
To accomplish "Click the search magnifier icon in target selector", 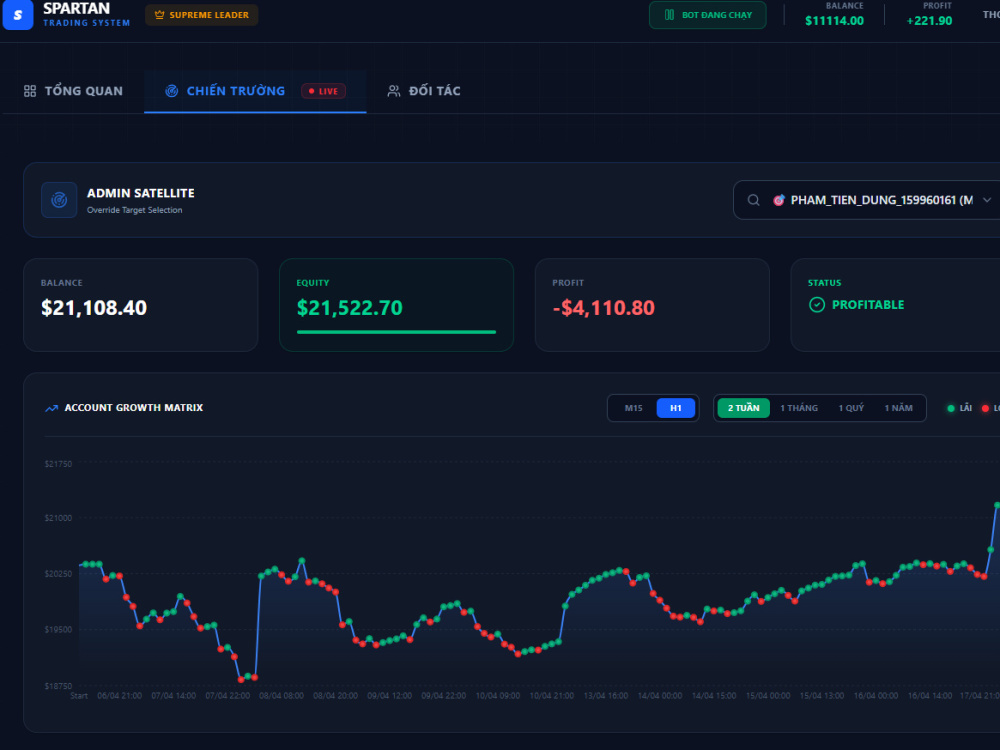I will pos(753,200).
